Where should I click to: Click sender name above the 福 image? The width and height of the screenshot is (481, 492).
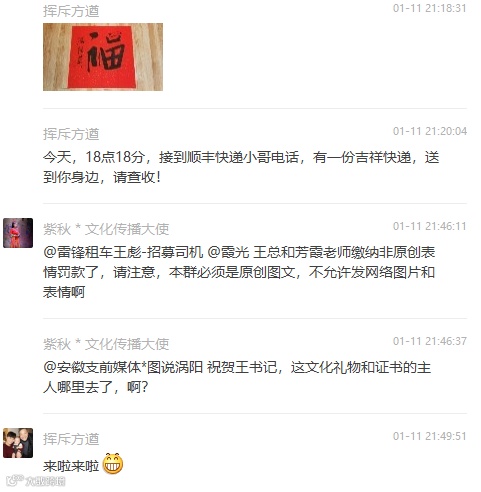click(x=71, y=11)
